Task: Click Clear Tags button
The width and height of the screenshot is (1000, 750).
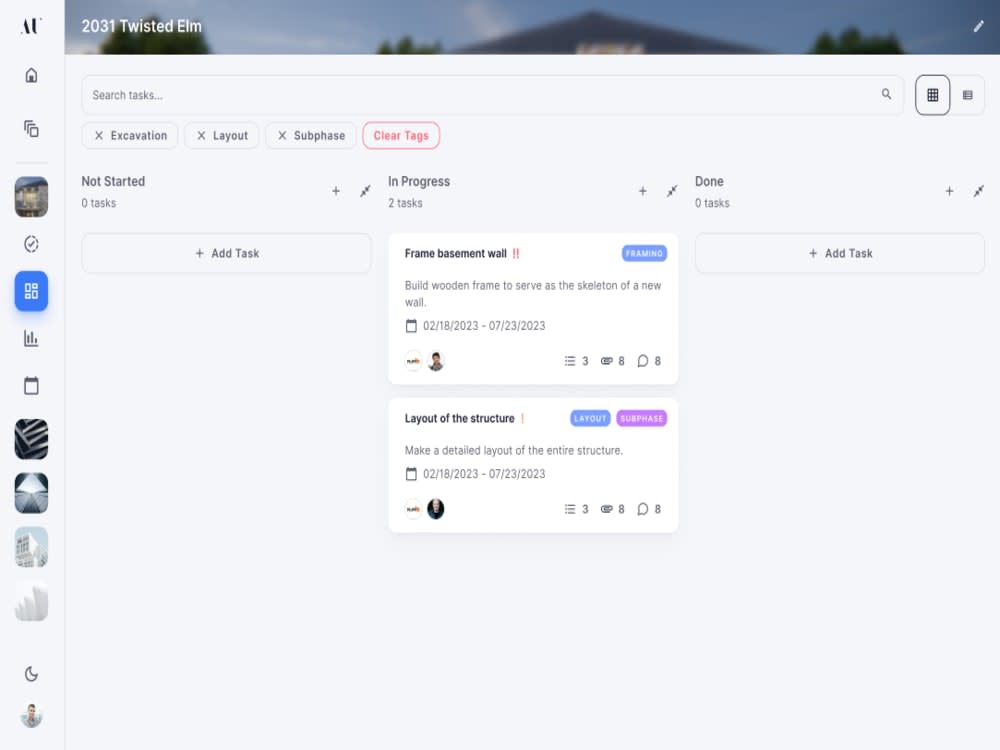Action: pyautogui.click(x=401, y=136)
